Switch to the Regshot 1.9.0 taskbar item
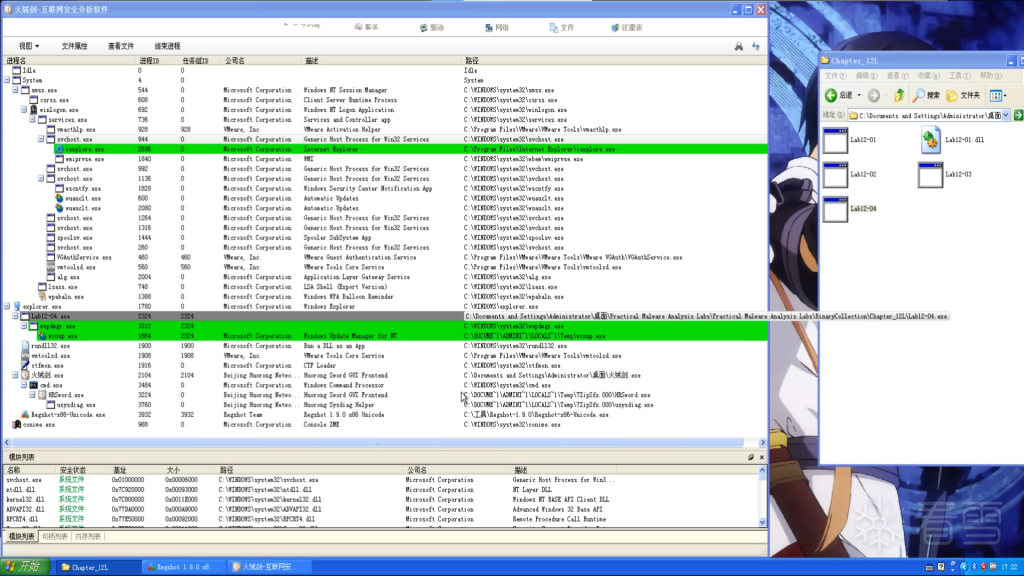 tap(184, 567)
